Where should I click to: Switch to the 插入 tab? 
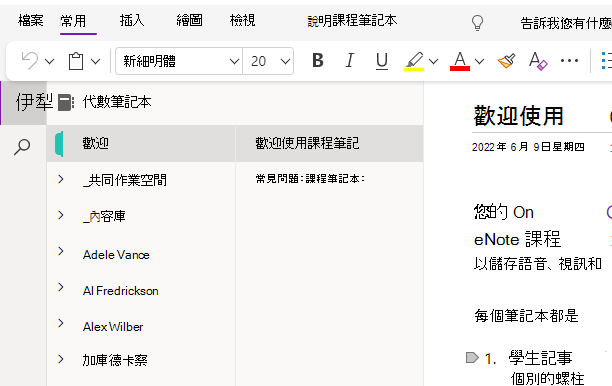[x=132, y=20]
